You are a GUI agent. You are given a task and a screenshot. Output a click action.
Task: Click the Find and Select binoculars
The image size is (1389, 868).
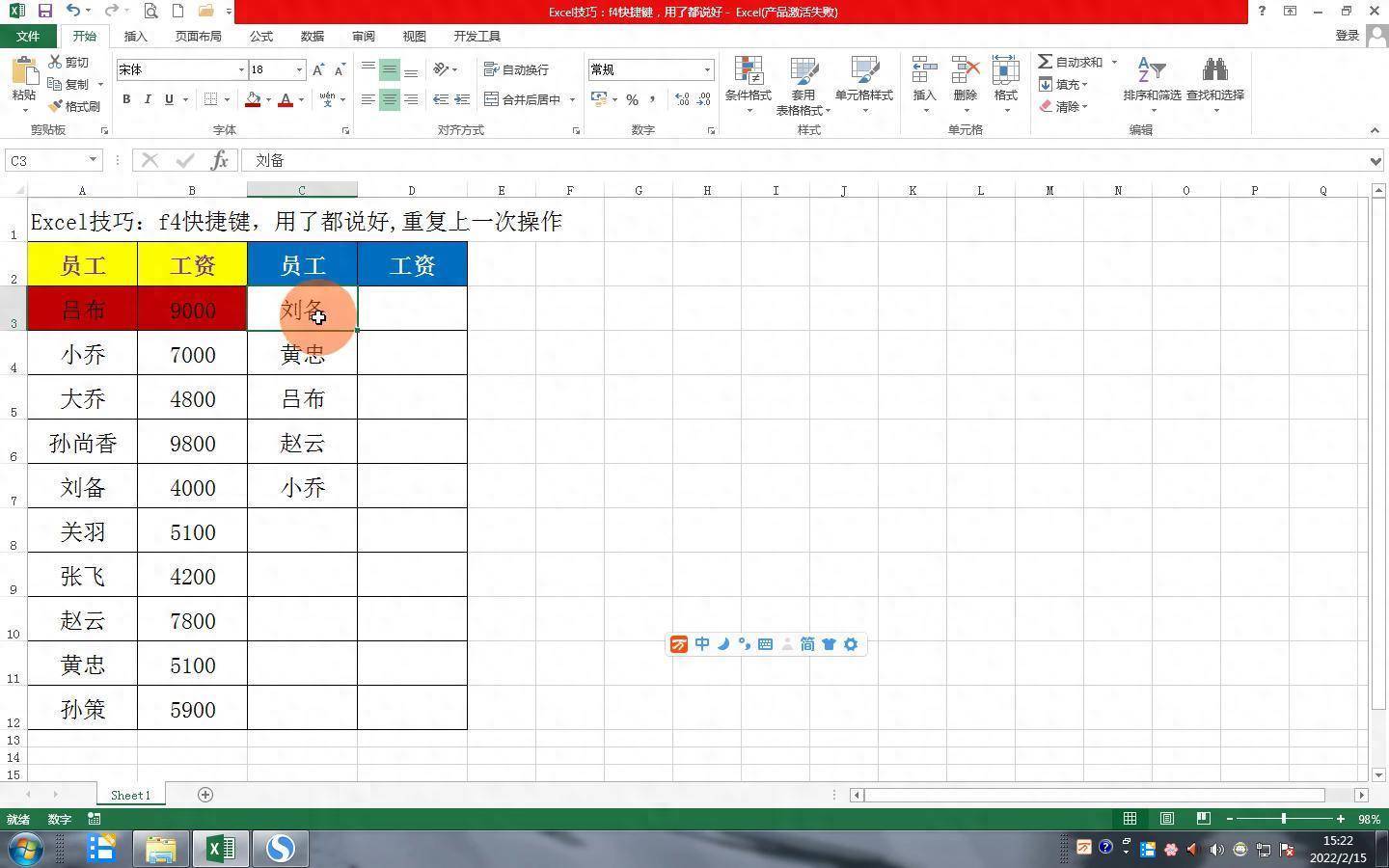pos(1214,72)
